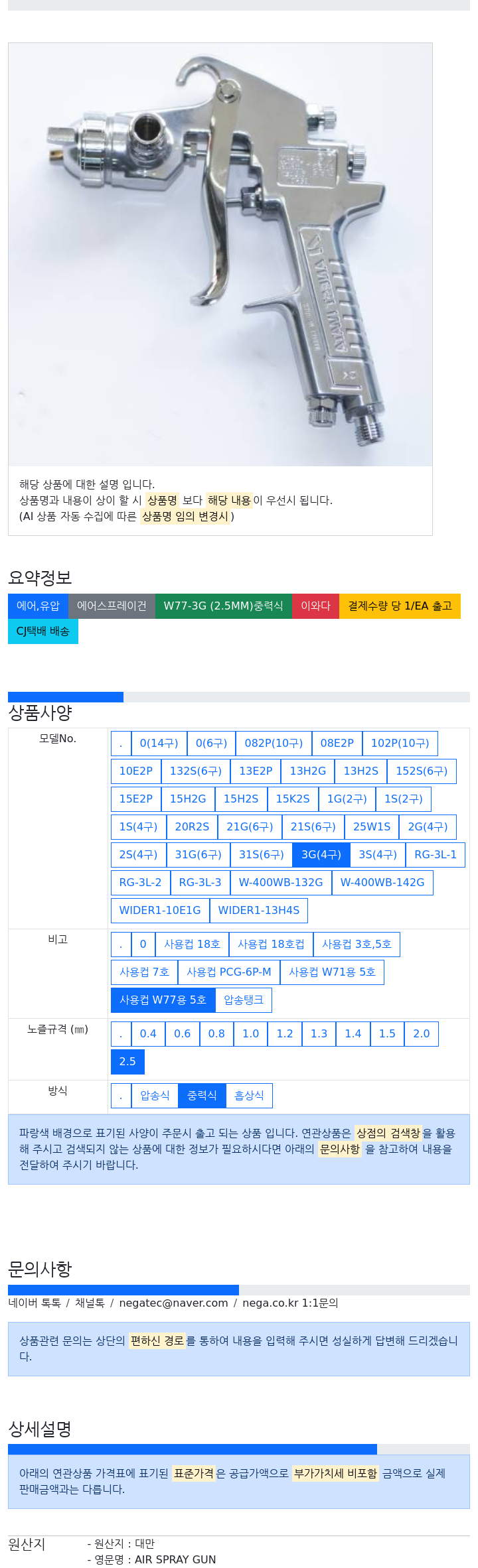Click the W77-3G (2.5MM)중력식 tag
The width and height of the screenshot is (478, 1568).
click(223, 606)
